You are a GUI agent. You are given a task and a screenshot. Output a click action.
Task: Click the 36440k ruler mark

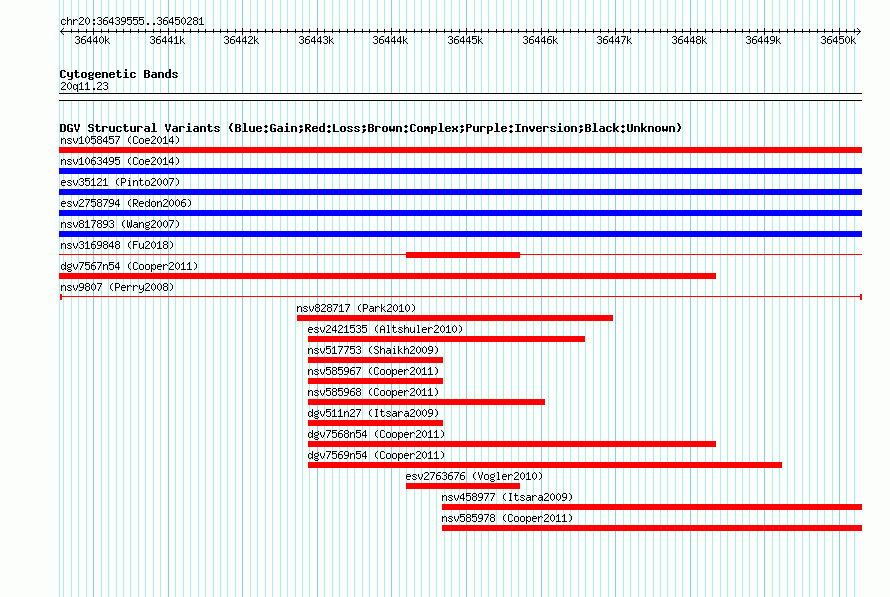coord(93,40)
